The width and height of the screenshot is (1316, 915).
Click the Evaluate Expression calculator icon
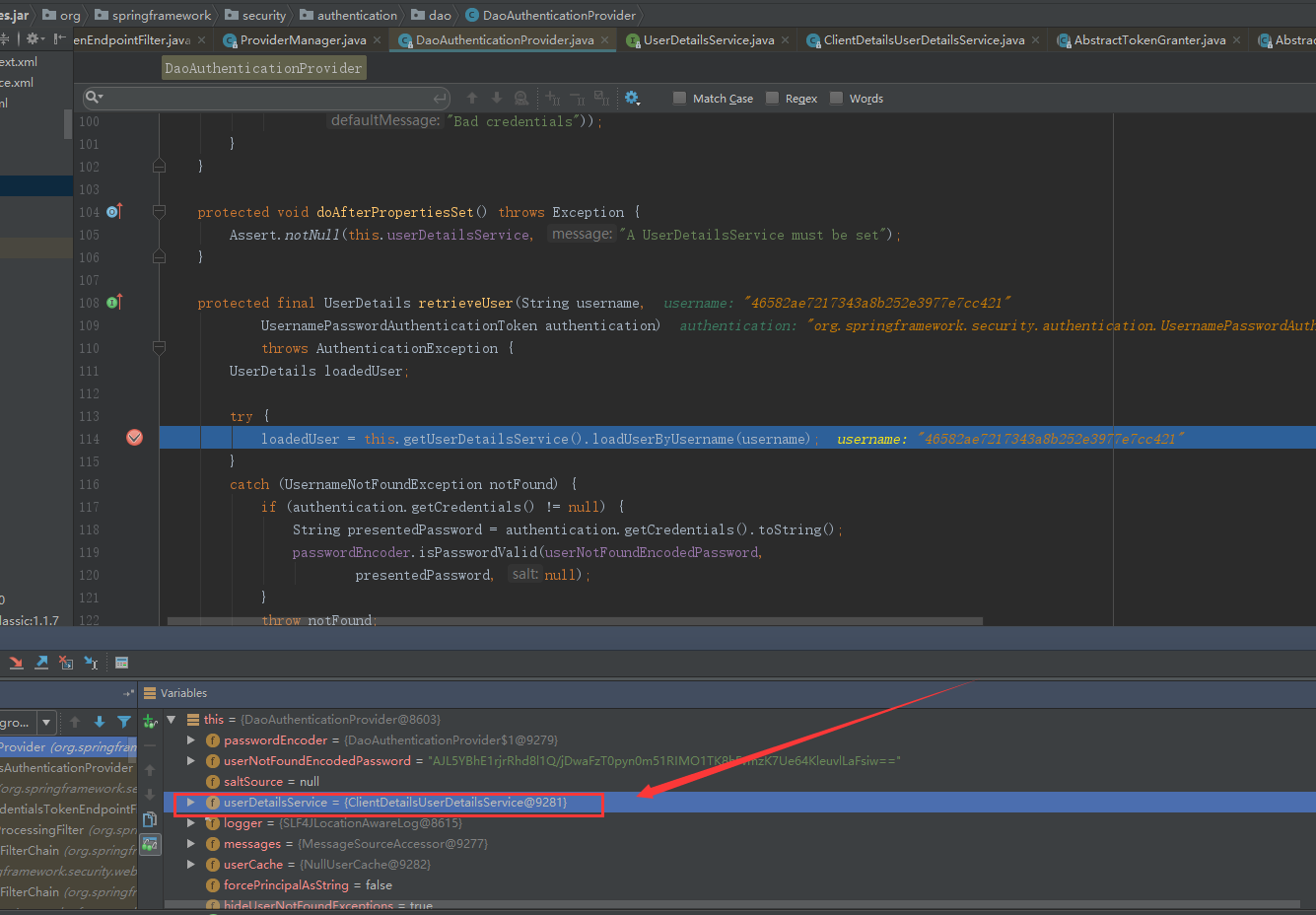click(x=121, y=663)
